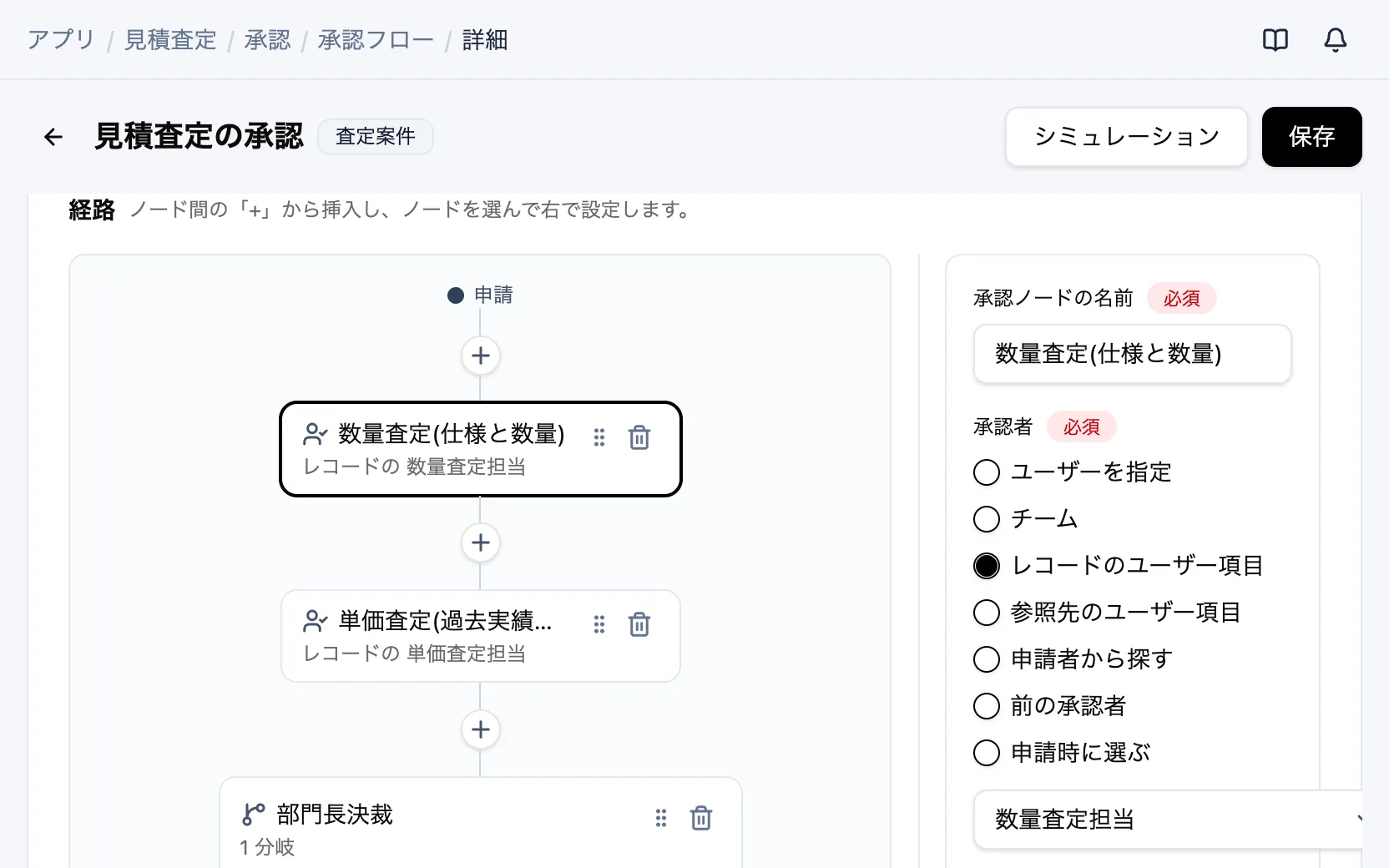Click the drag handle of 部門長決裁 node
1389x868 pixels.
[661, 818]
